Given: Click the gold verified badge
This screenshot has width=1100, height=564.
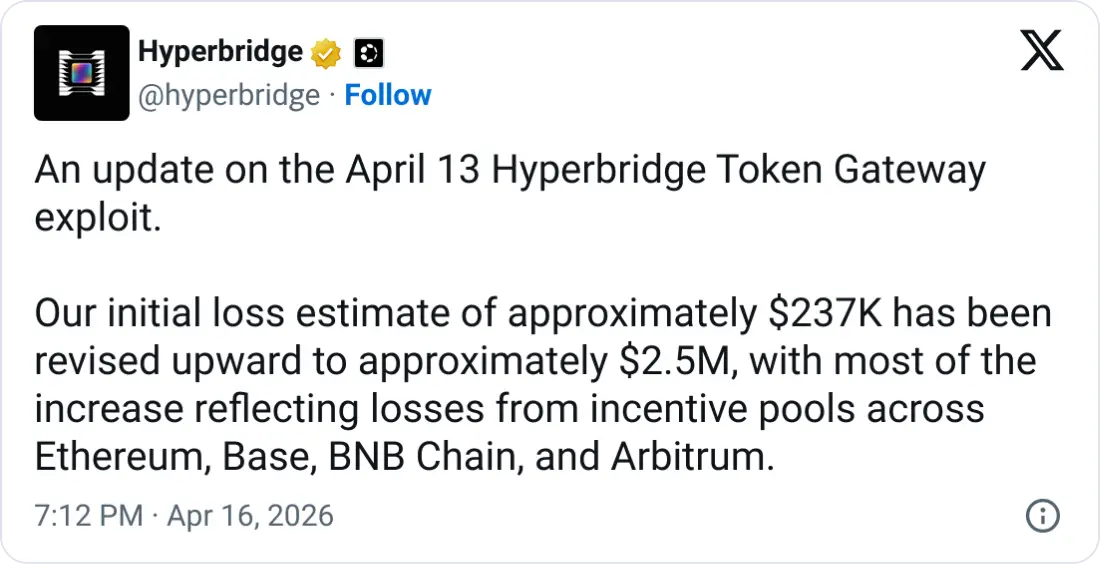Looking at the screenshot, I should [x=327, y=53].
